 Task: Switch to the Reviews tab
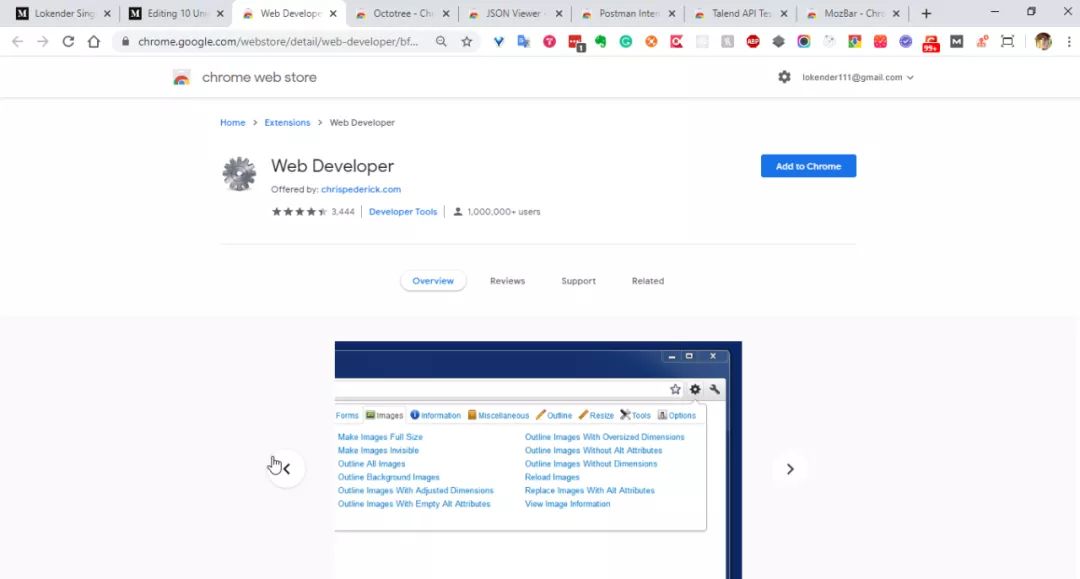pyautogui.click(x=508, y=281)
